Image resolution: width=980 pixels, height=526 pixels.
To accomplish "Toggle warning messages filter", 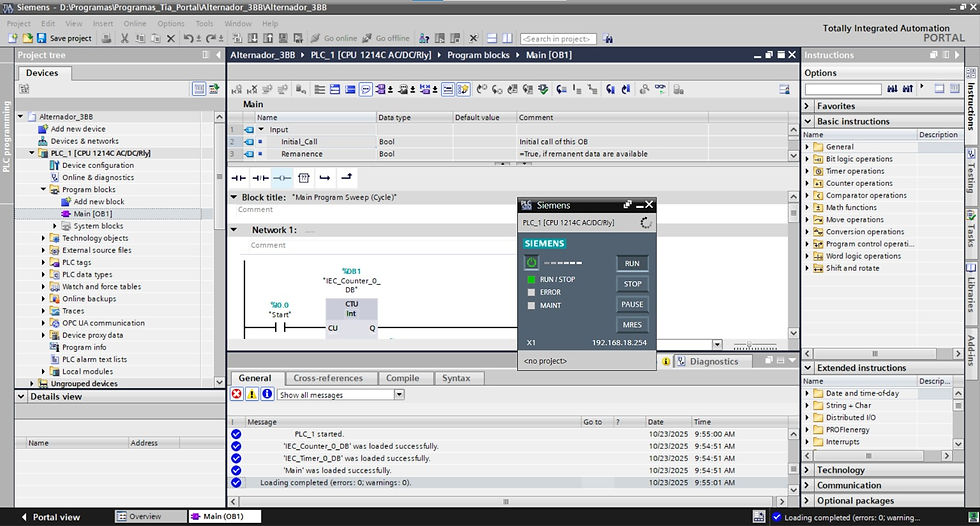I will point(252,394).
